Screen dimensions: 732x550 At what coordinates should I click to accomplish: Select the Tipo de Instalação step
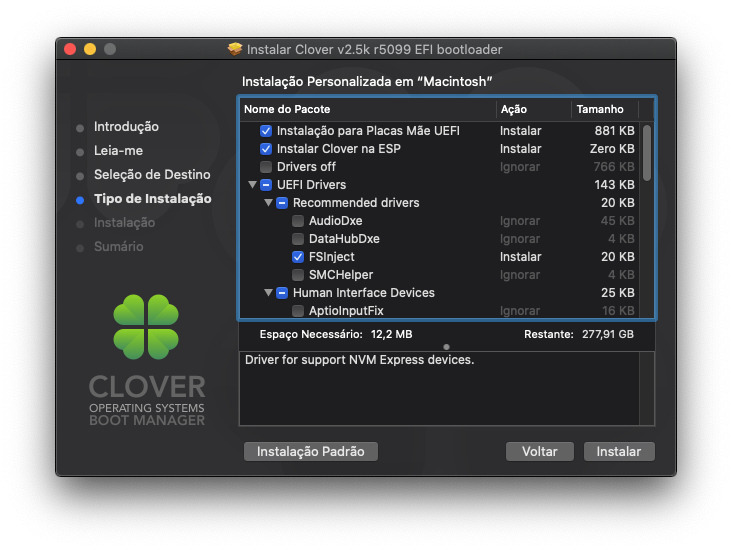point(153,199)
